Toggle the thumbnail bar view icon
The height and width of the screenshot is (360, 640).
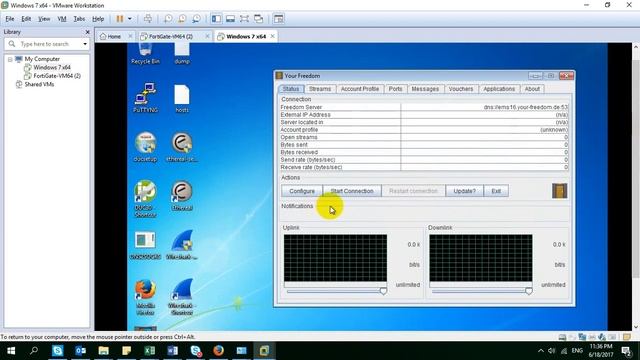pos(230,19)
